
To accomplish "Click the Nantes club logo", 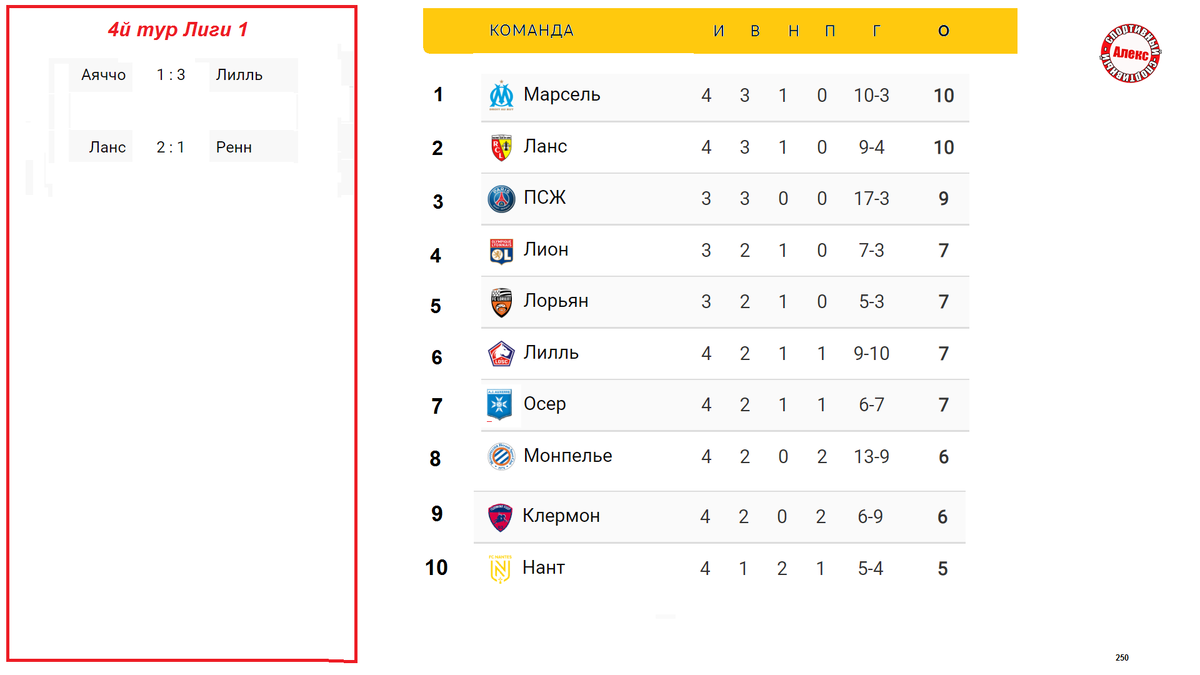I will click(500, 569).
